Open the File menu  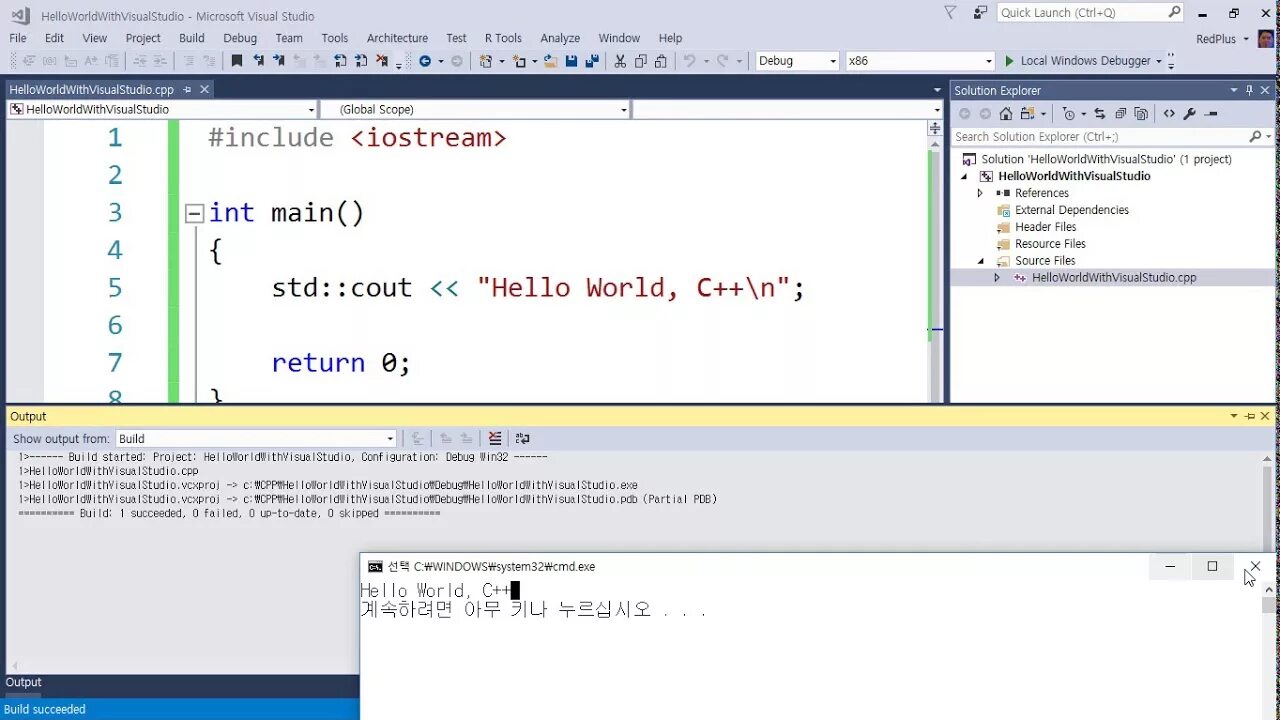tap(18, 38)
